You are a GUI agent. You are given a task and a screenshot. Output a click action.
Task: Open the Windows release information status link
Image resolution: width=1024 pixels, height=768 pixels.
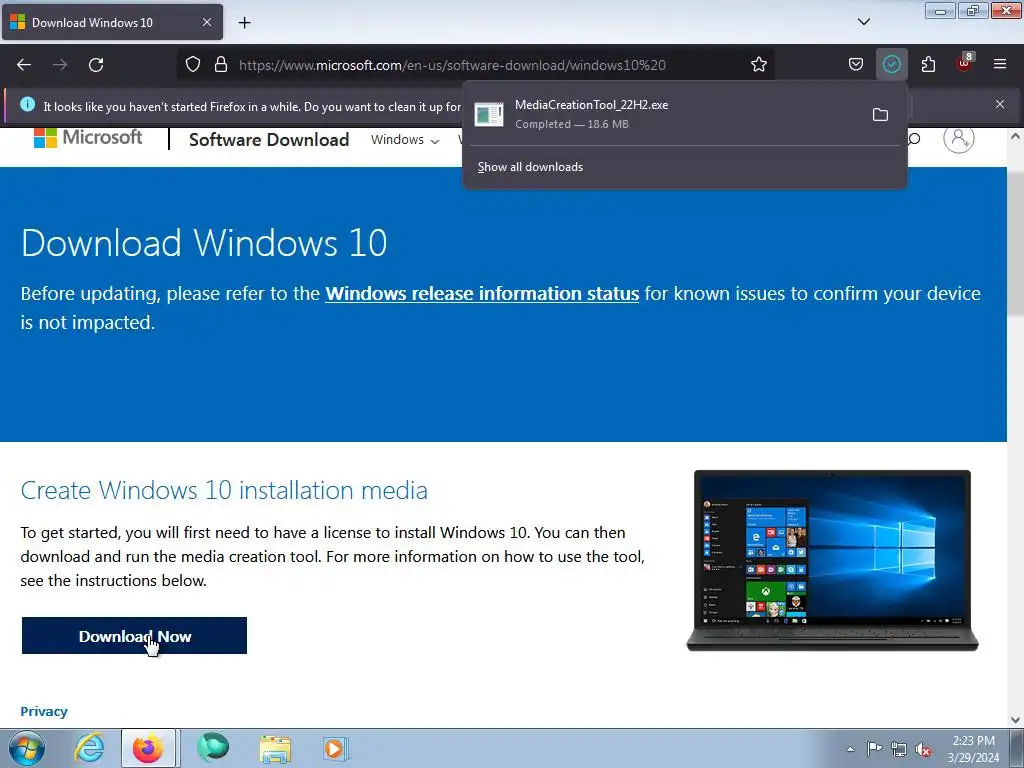pyautogui.click(x=482, y=294)
